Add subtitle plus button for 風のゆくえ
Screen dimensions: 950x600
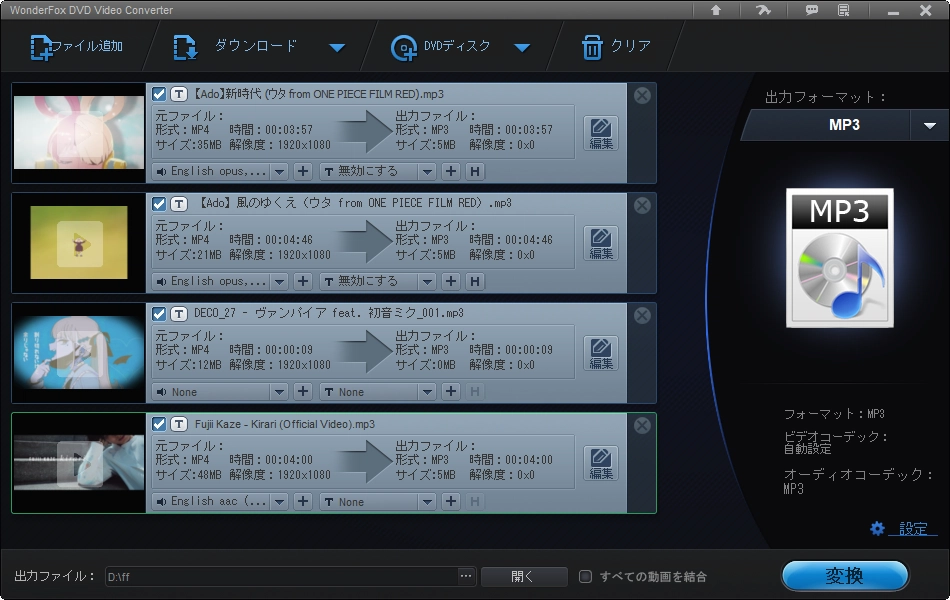451,281
